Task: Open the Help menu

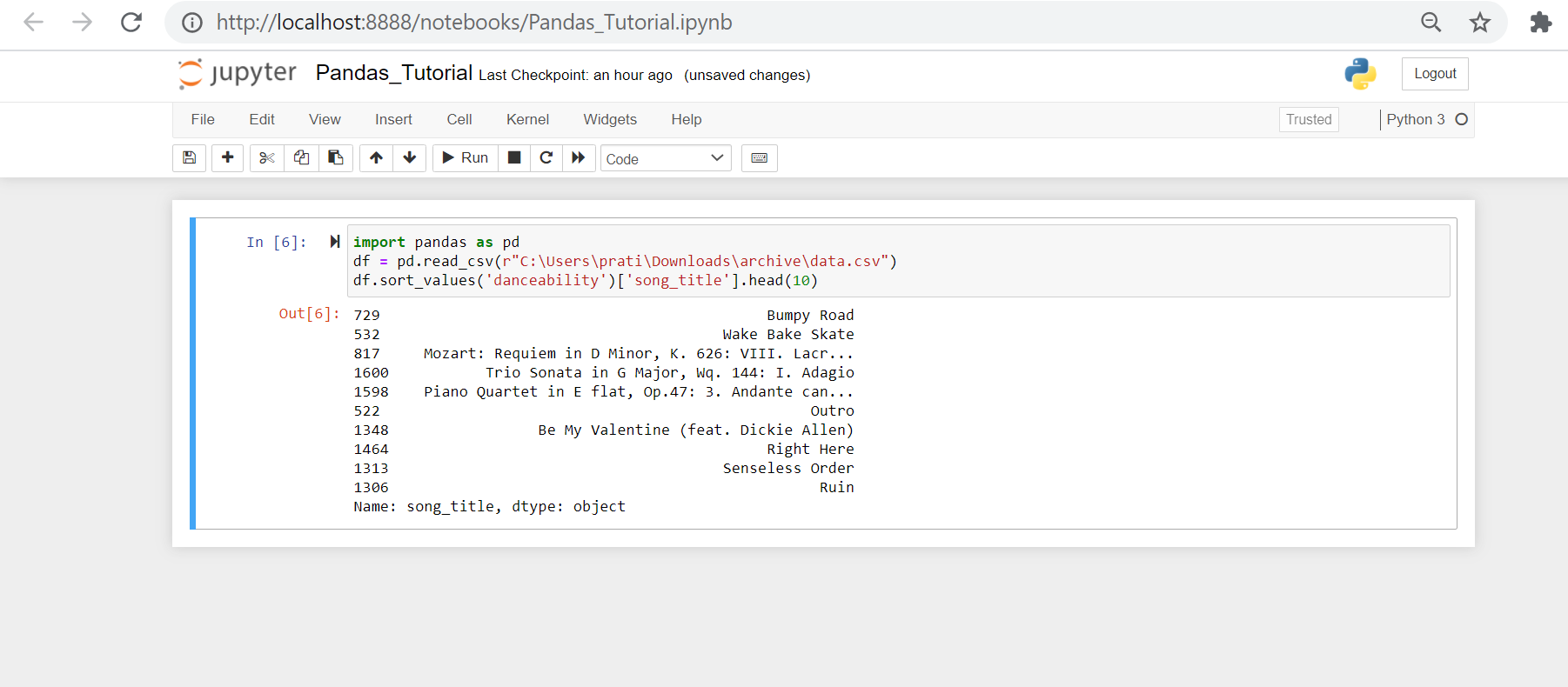Action: coord(687,119)
